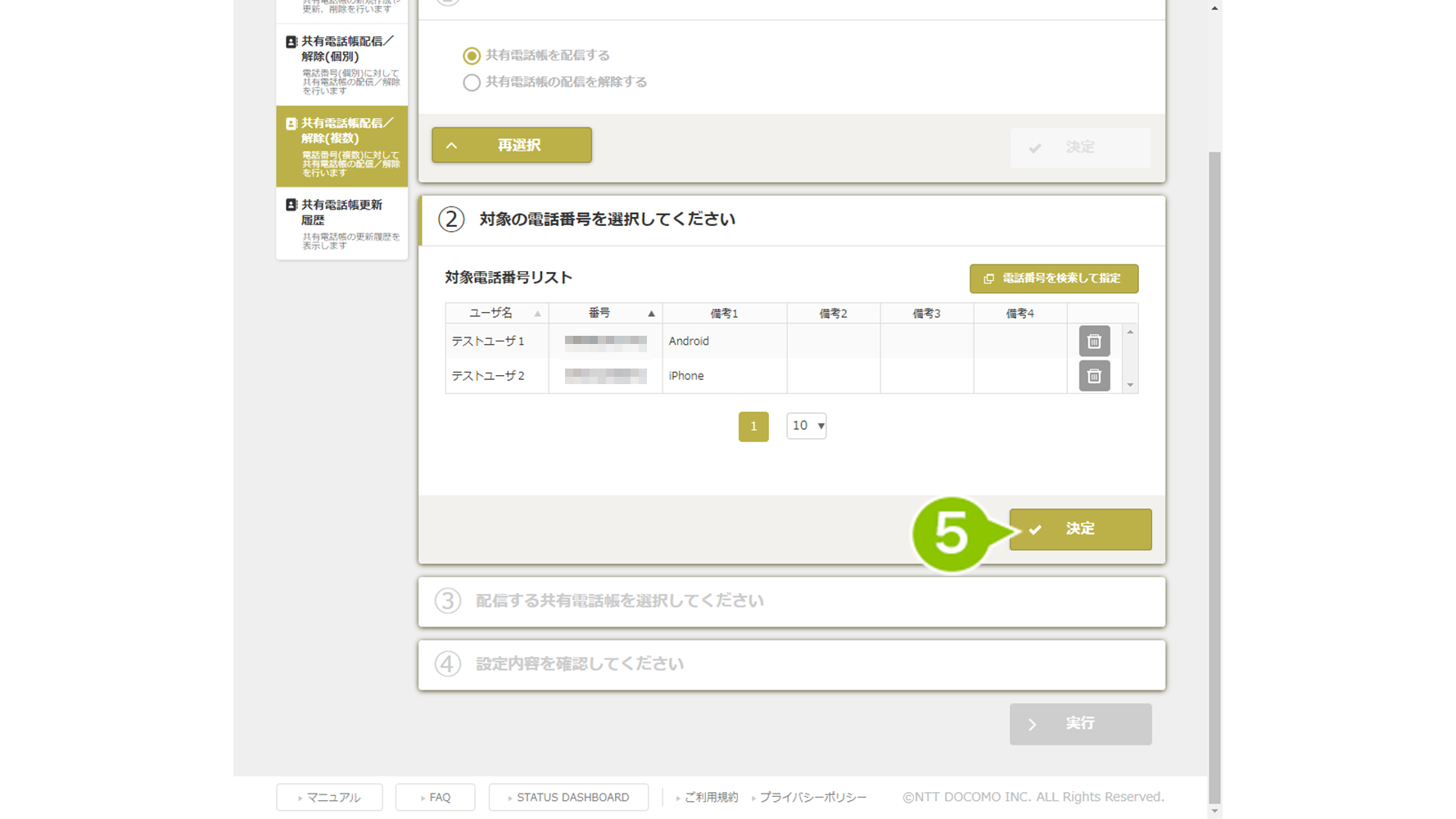
Task: Select 共有電話帳の配信を解除する radio option
Action: 472,83
